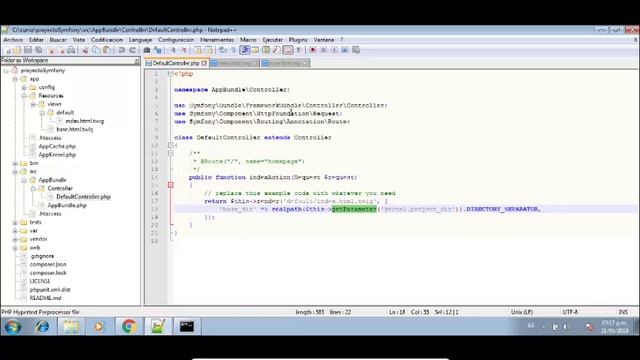Viewport: 640px width, 360px height.
Task: Close the Folder as Workspace panel
Action: click(x=136, y=60)
